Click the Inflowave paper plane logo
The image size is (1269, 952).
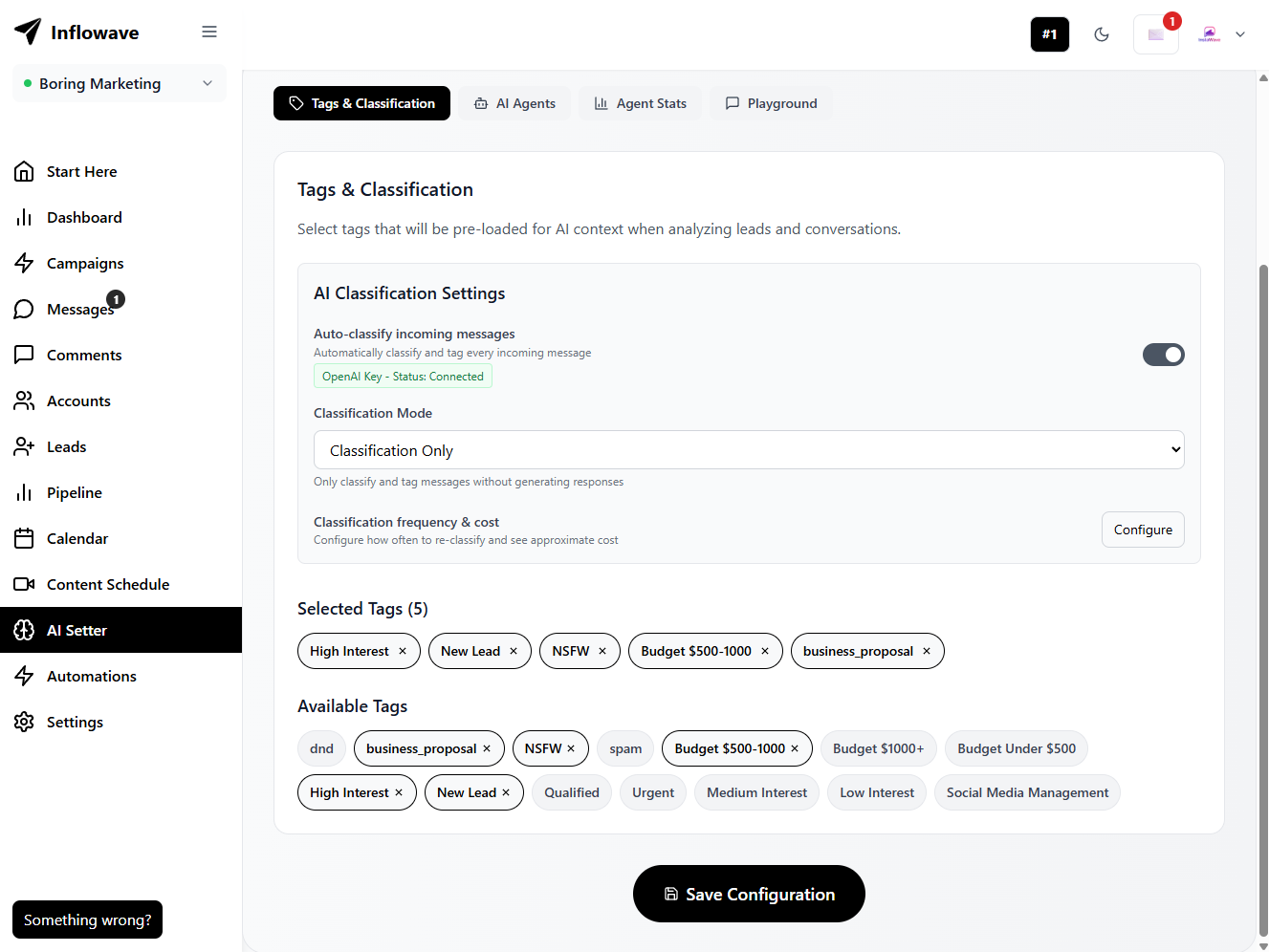28,32
